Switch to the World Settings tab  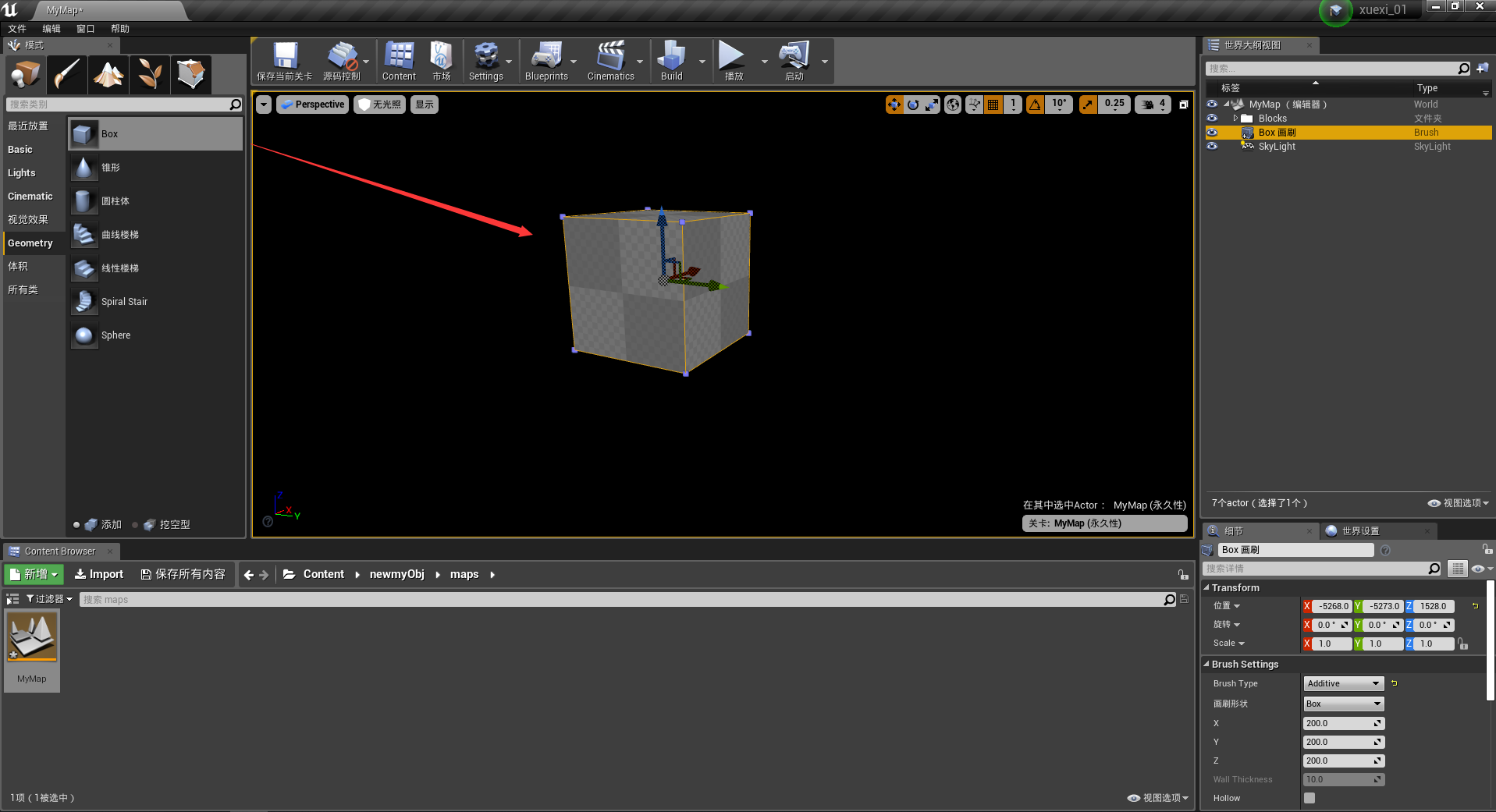pos(1377,531)
